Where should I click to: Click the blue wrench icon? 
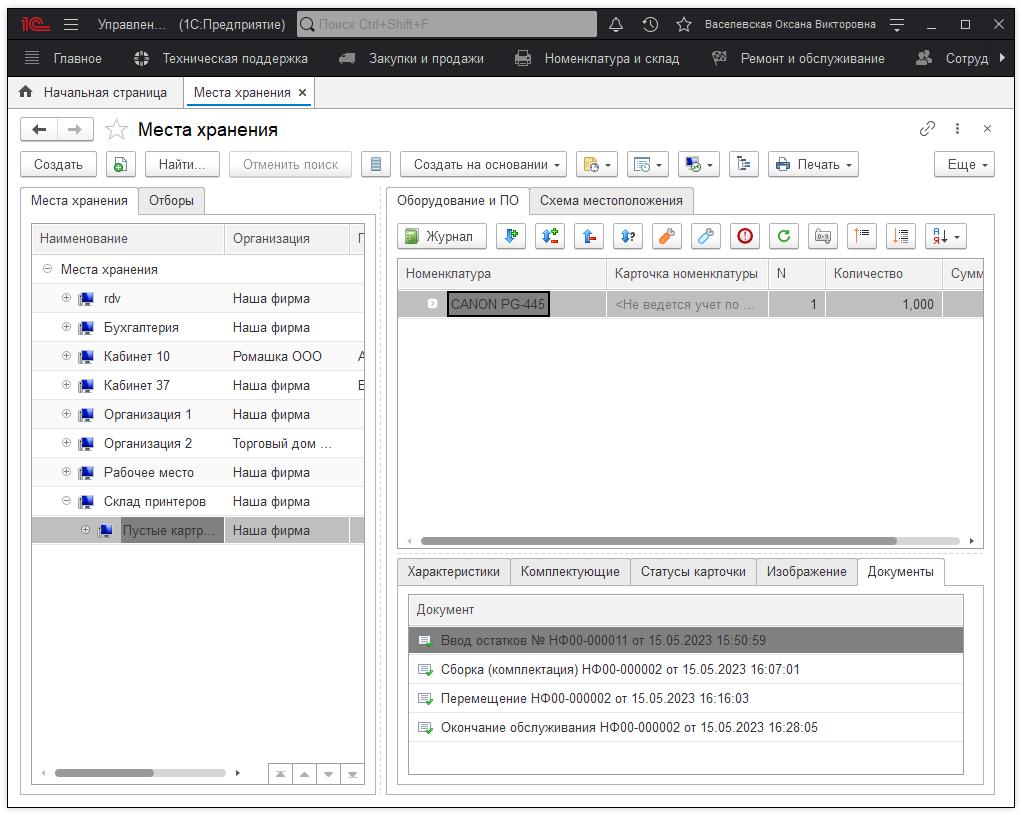coord(706,236)
